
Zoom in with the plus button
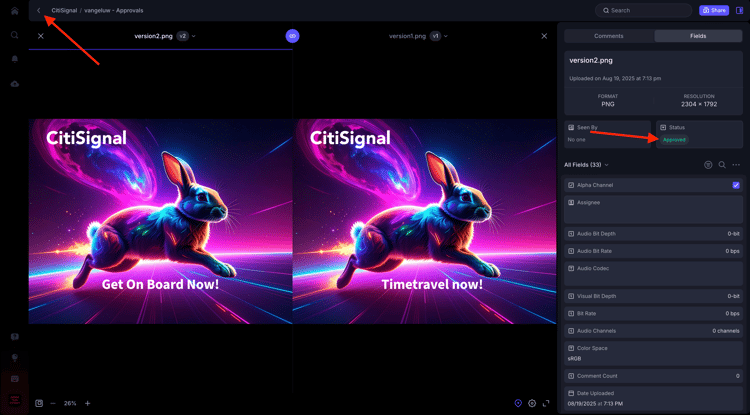point(88,403)
